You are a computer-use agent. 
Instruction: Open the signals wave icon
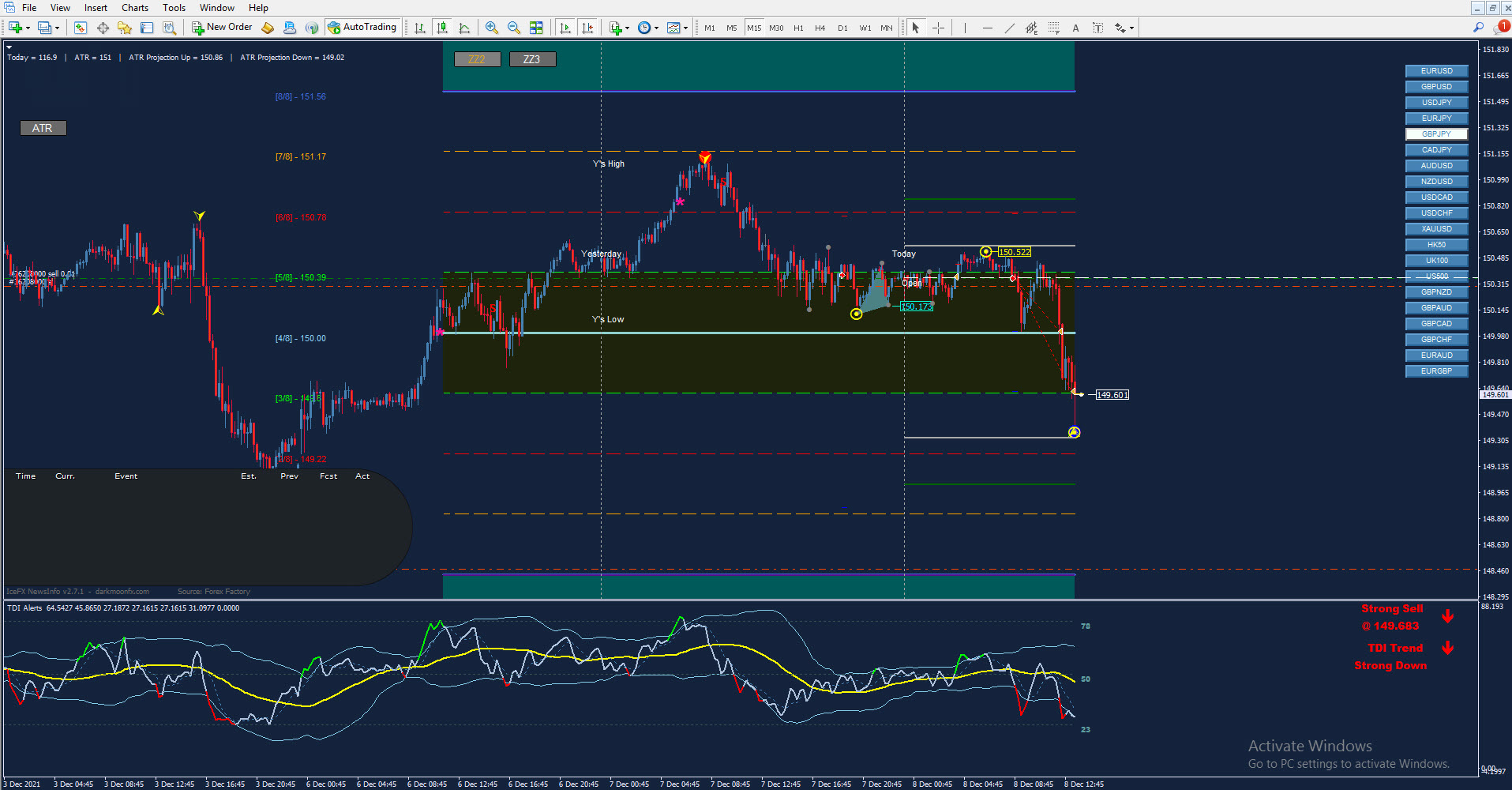tap(312, 28)
